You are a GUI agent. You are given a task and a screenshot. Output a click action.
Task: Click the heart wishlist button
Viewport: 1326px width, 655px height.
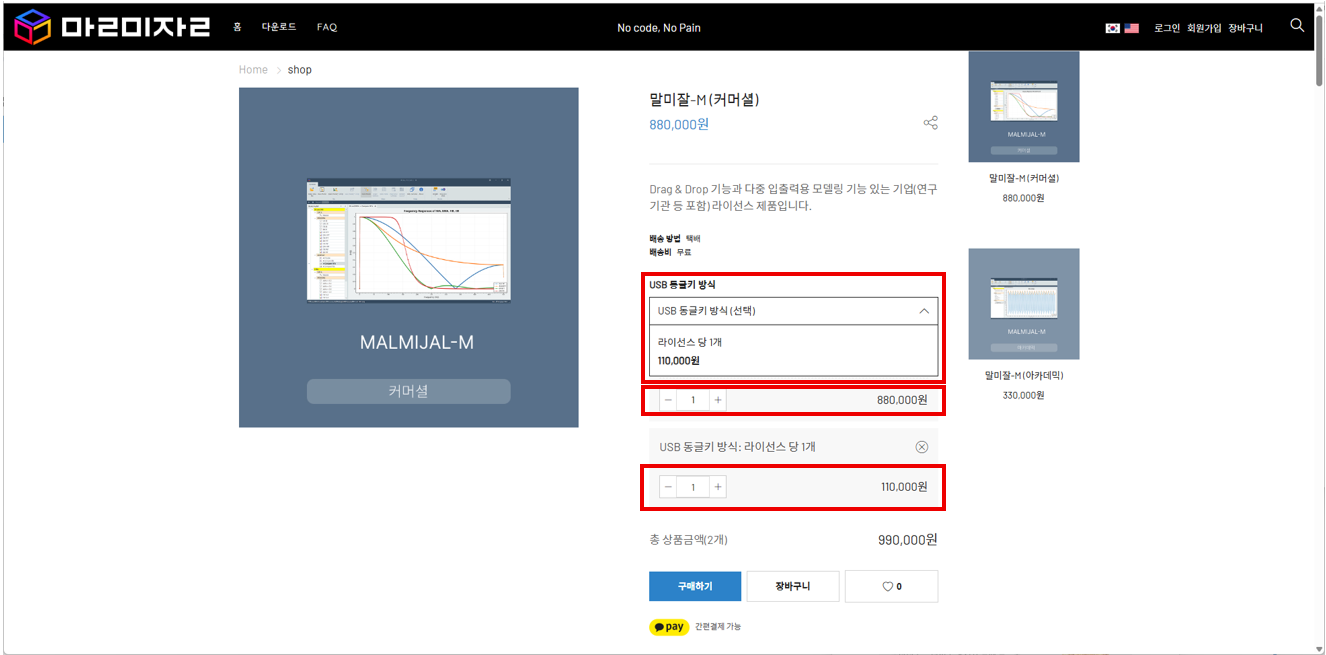[x=891, y=586]
